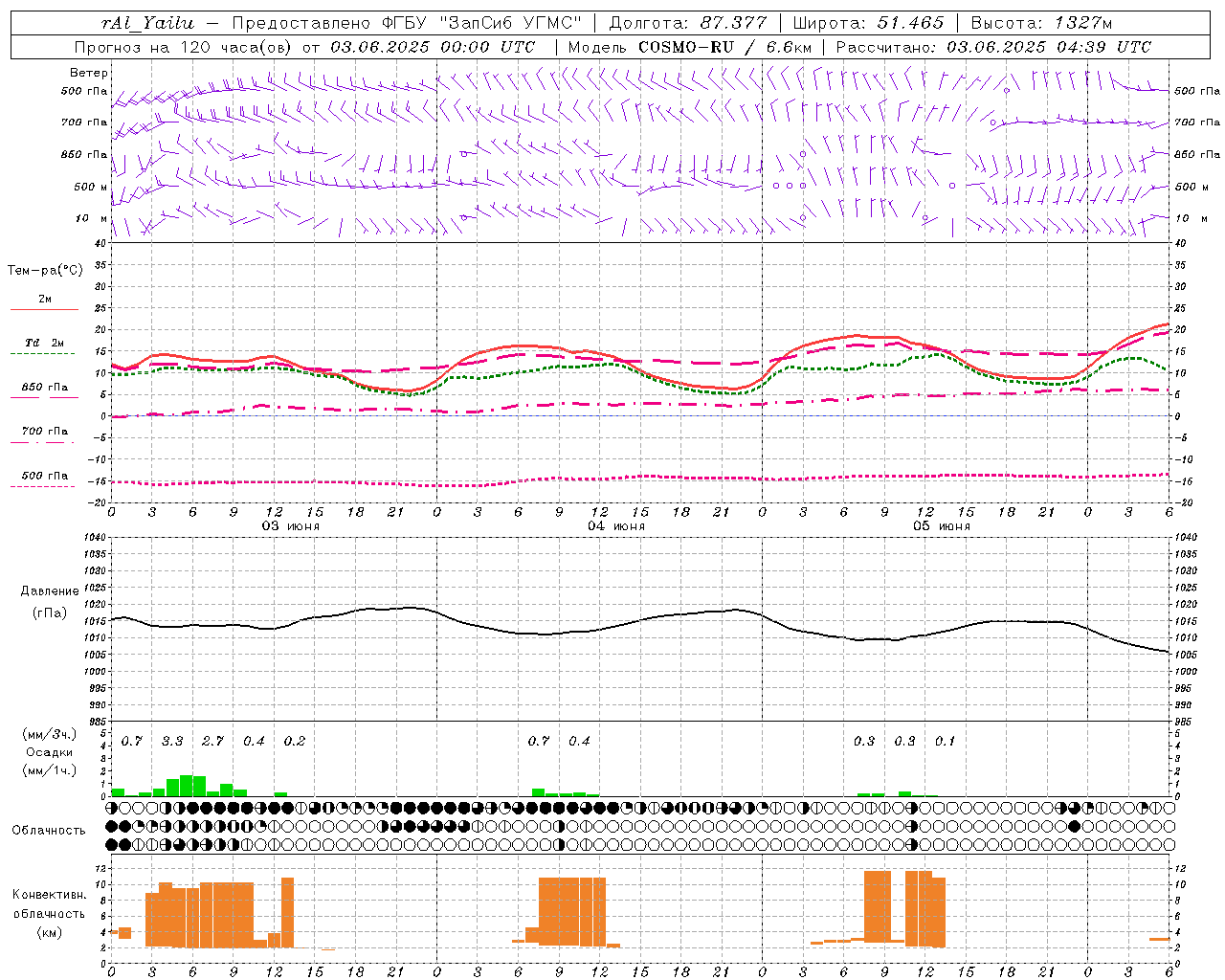Click the right '850 гПа' wind level label
Image resolution: width=1225 pixels, height=980 pixels.
1197,154
